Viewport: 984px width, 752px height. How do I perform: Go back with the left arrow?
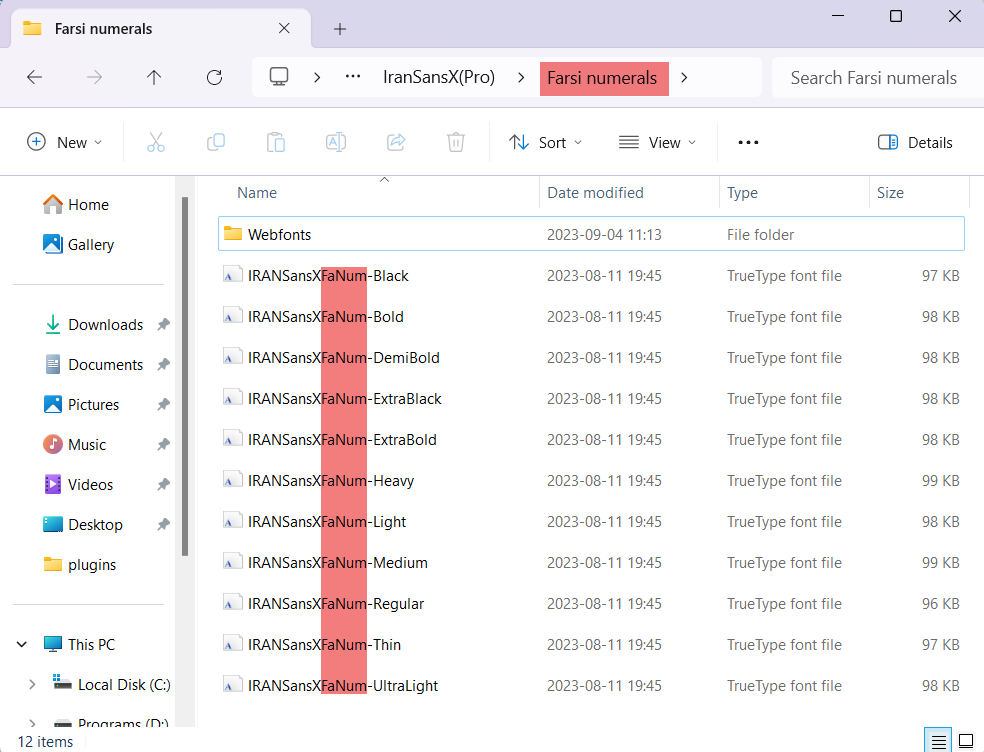click(35, 78)
